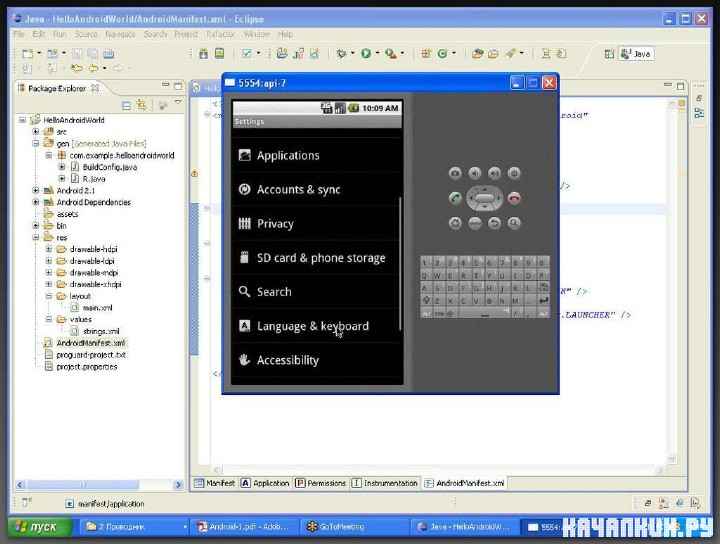Click Link with Editor icon in Package Explorer
Screen dimensions: 720x544
[x=141, y=106]
